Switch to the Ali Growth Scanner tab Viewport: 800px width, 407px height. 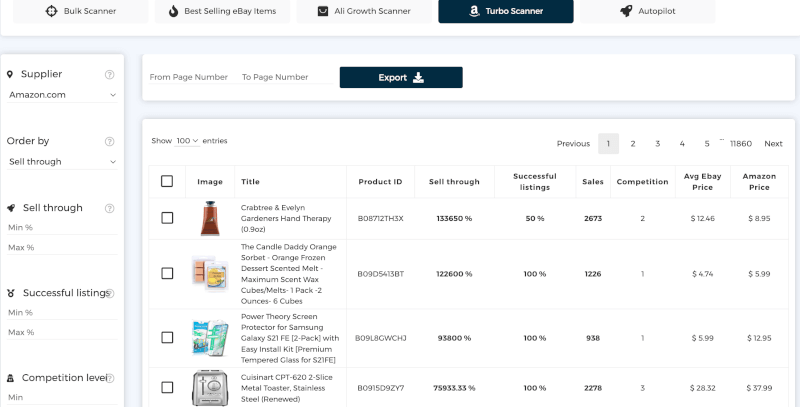(x=364, y=11)
